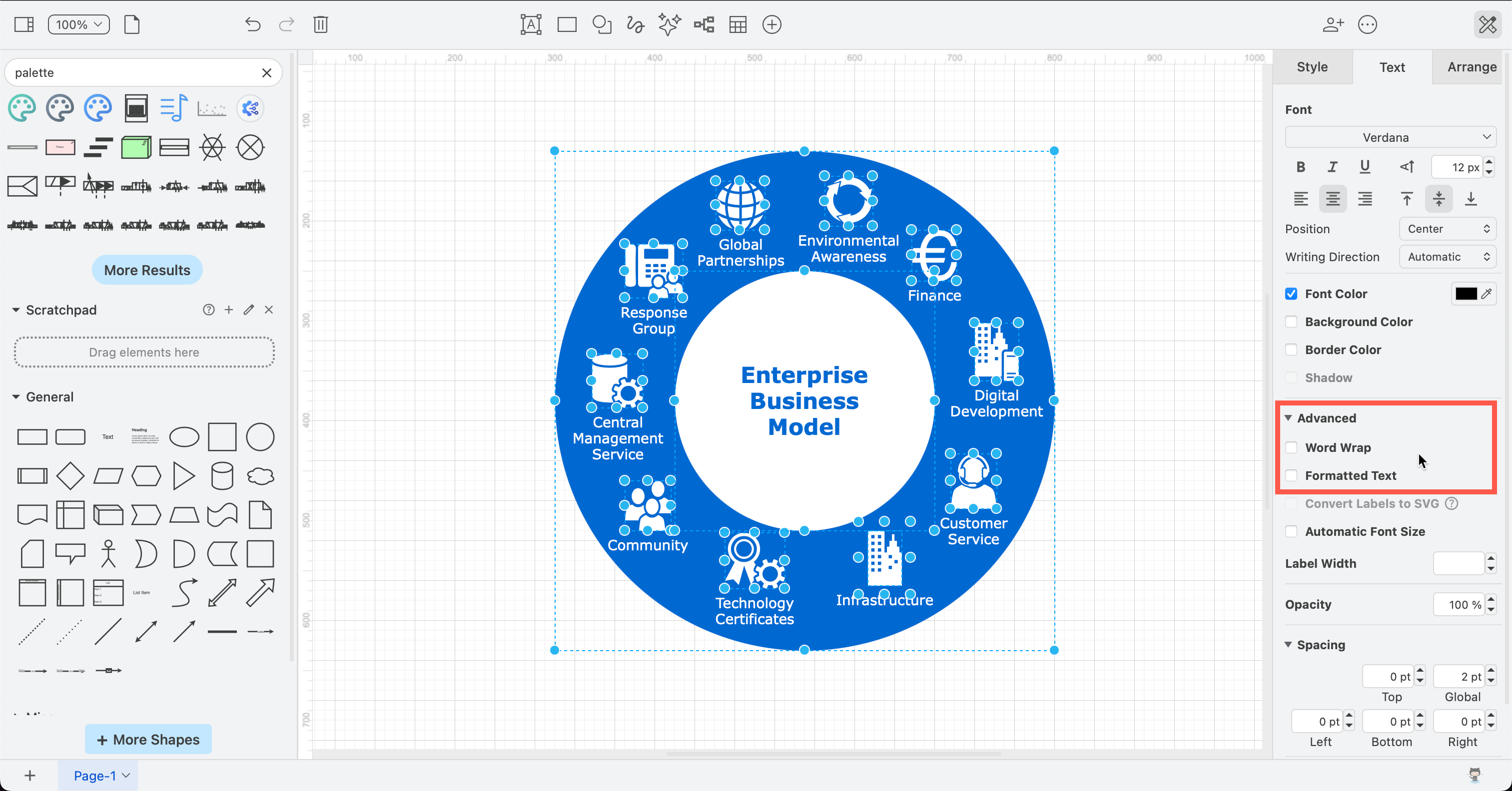Image resolution: width=1512 pixels, height=791 pixels.
Task: Select the Enterprise Business Model text
Action: pyautogui.click(x=804, y=401)
